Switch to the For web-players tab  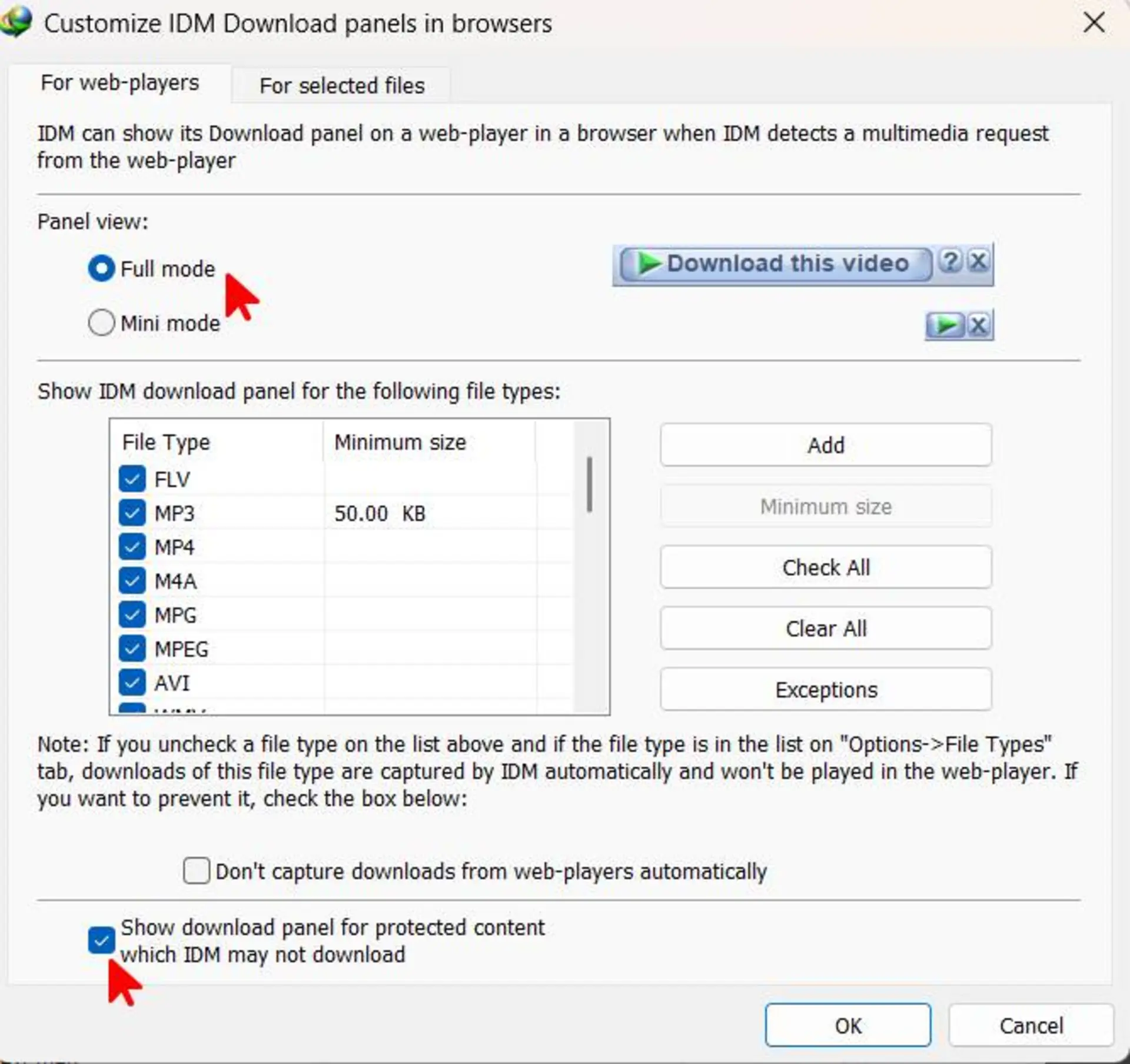point(119,83)
